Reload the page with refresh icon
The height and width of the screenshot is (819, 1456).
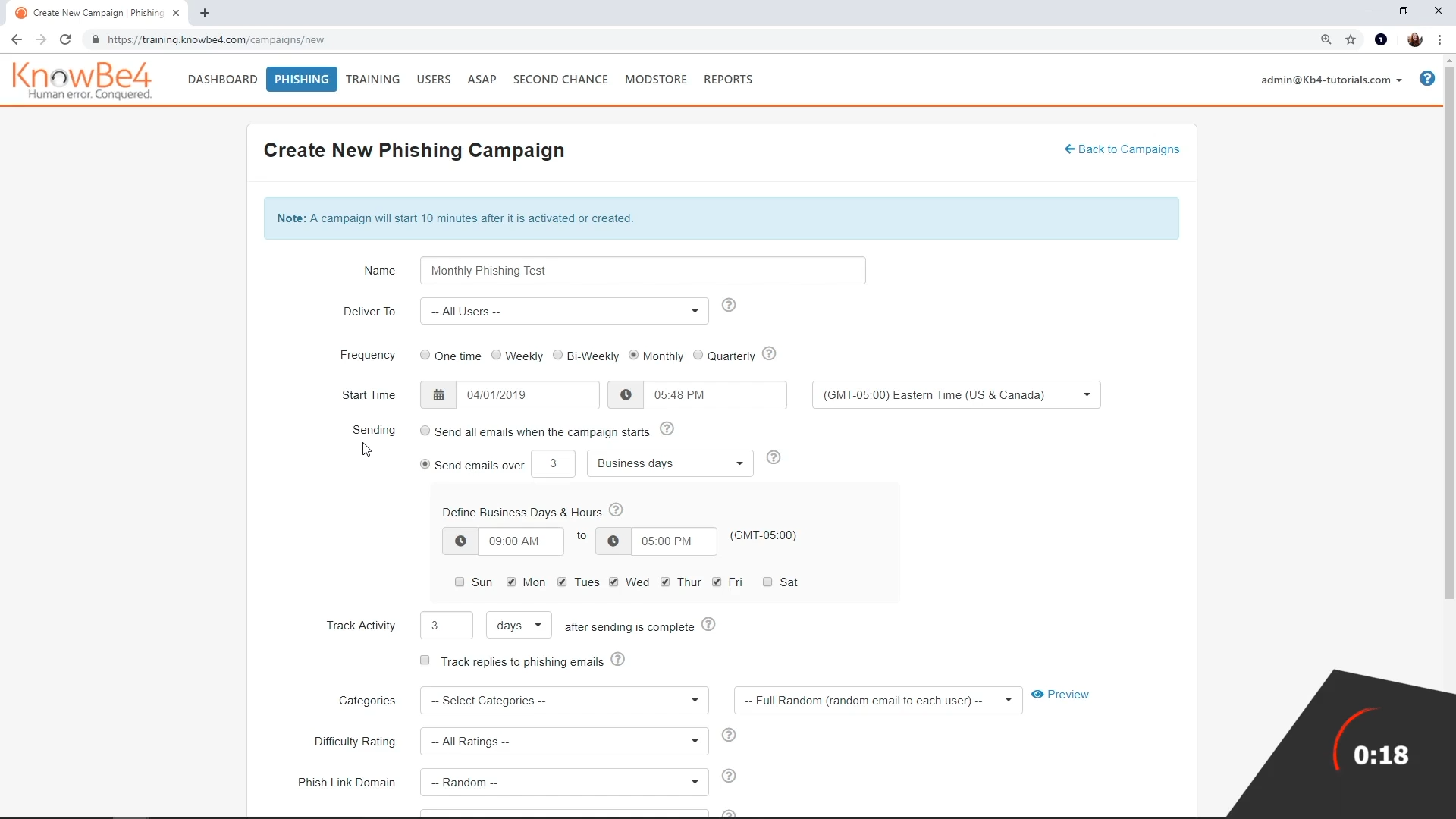pos(65,39)
